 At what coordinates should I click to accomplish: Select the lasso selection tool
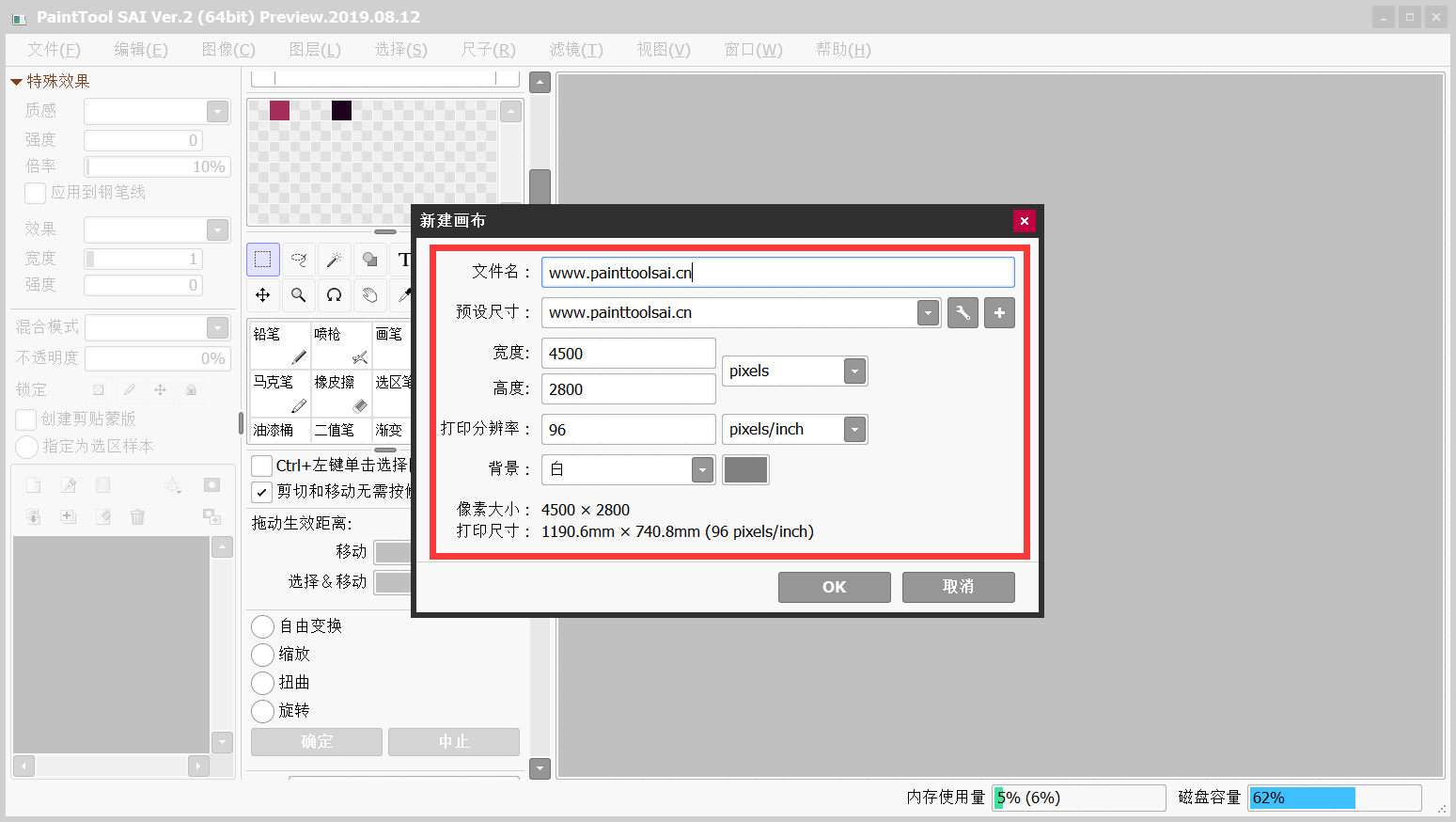tap(299, 260)
